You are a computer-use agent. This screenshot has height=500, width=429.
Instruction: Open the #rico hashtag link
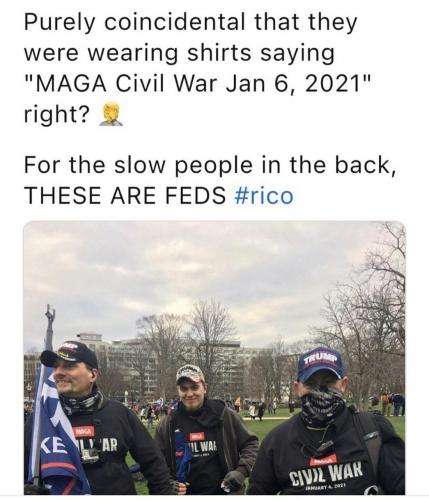(264, 196)
